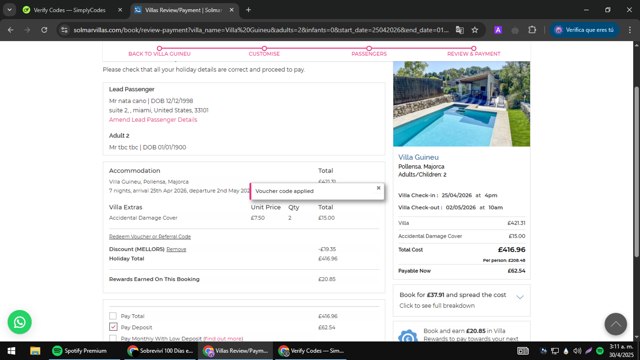Click the page vertical scrollbar
Image resolution: width=640 pixels, height=360 pixels.
pyautogui.click(x=636, y=171)
